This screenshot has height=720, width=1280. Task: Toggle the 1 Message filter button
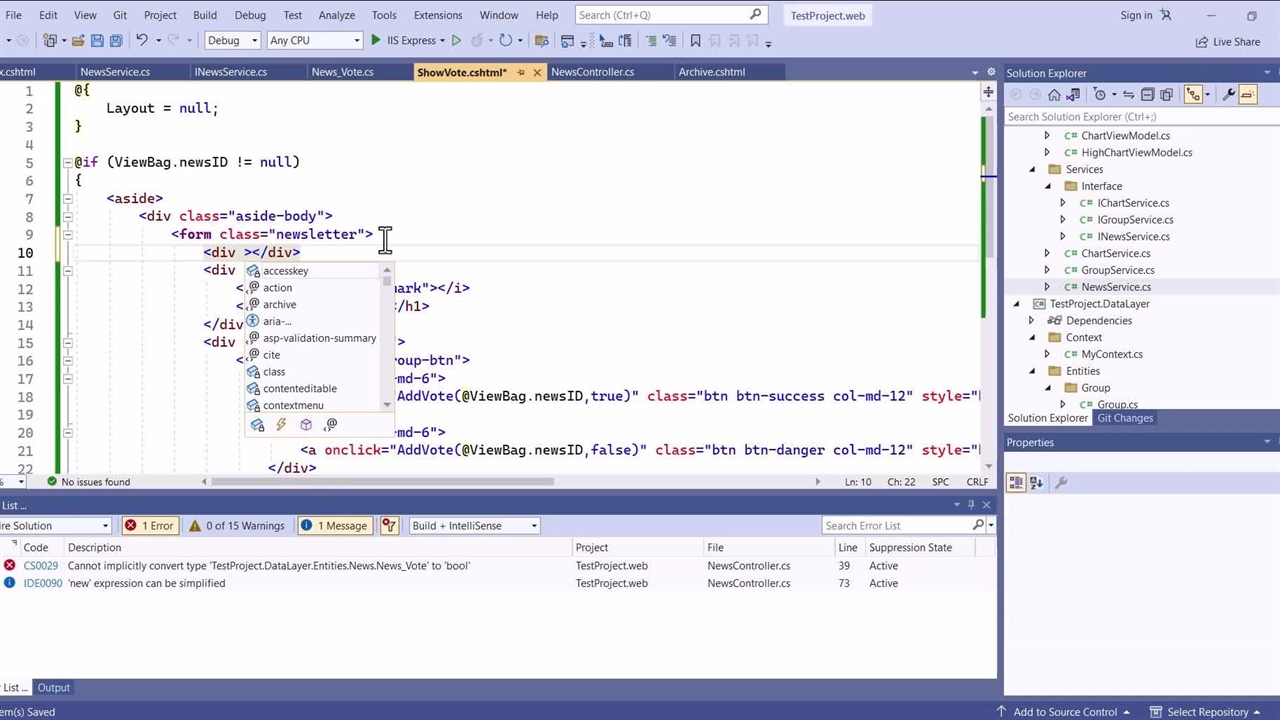coord(335,526)
